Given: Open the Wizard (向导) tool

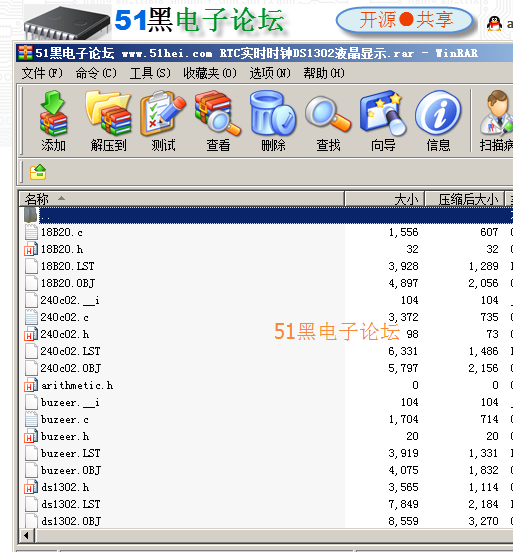Looking at the screenshot, I should (x=383, y=113).
